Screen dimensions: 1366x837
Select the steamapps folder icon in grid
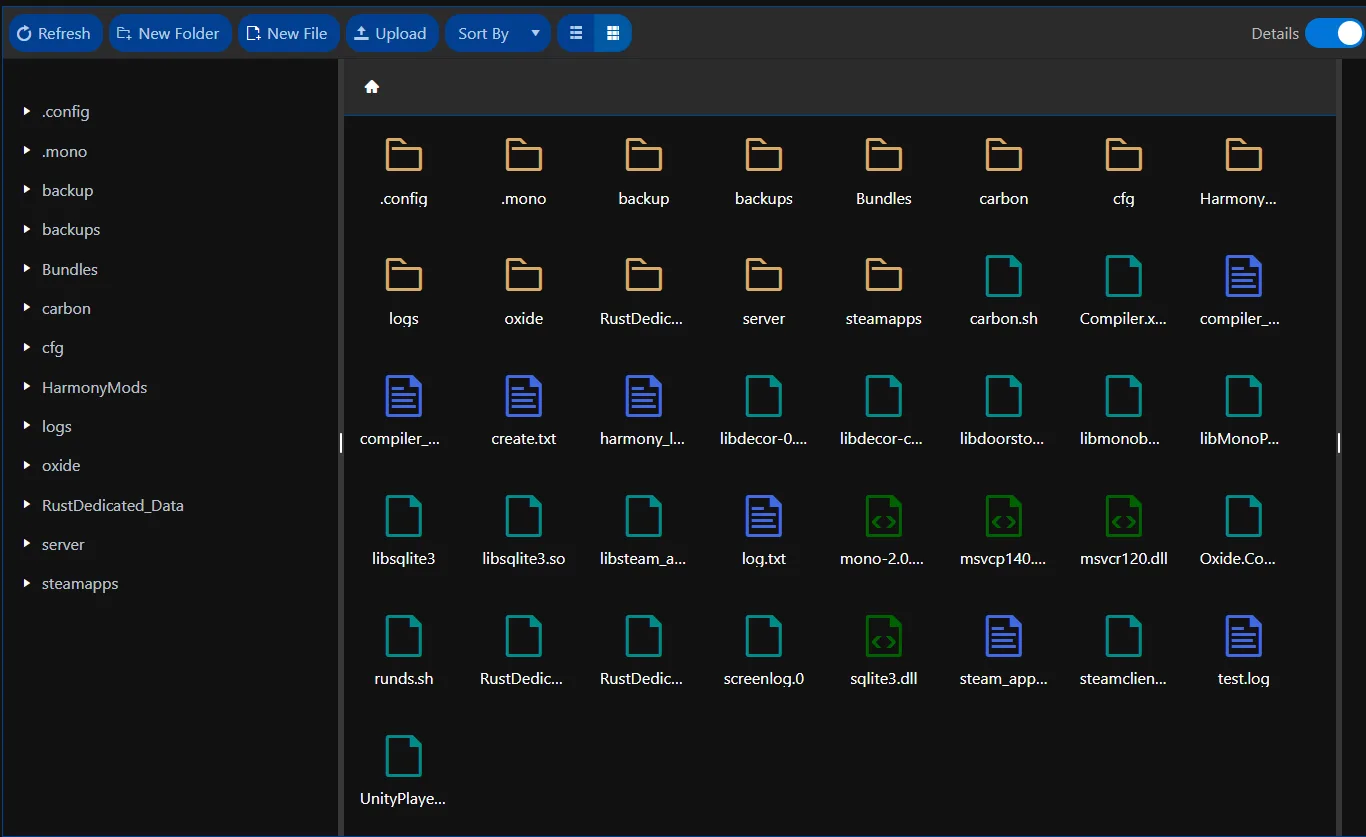[x=884, y=276]
